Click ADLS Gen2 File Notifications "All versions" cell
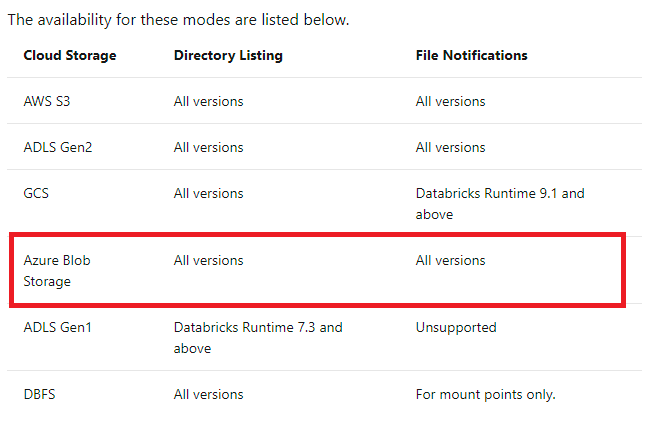Image resolution: width=663 pixels, height=439 pixels. 450,147
